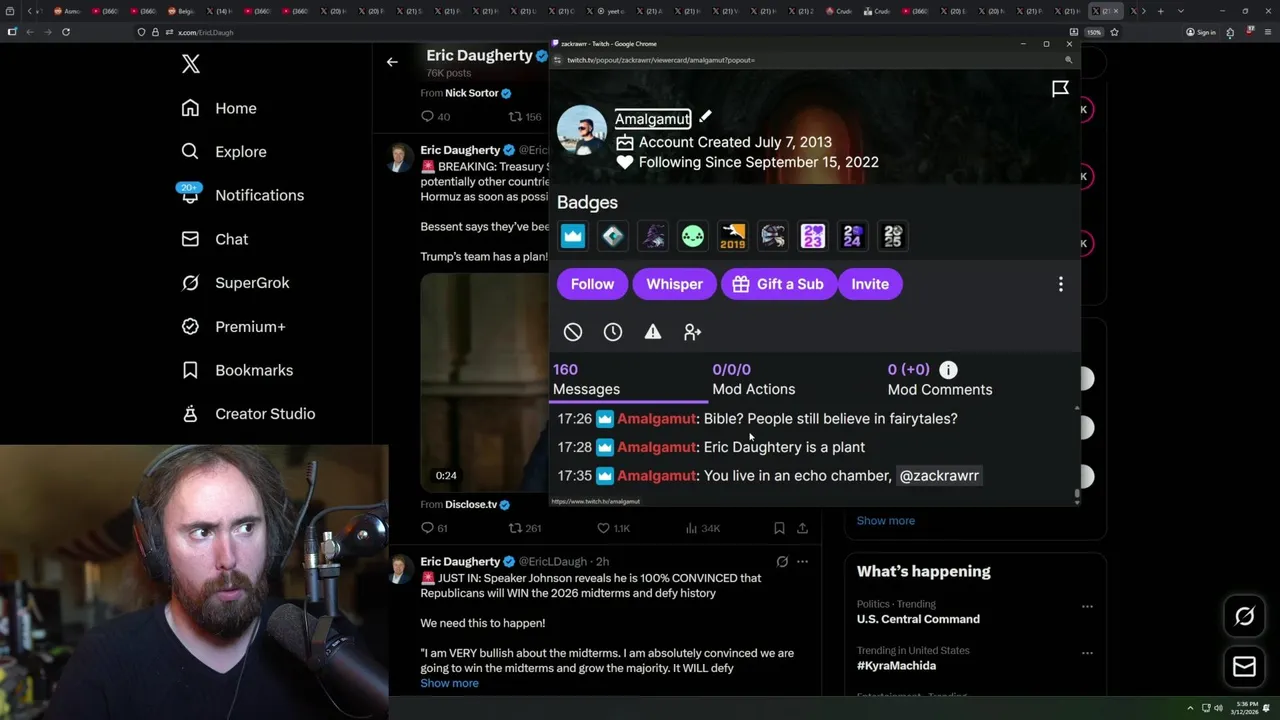Open Explore search in the X sidebar
This screenshot has width=1280, height=720.
click(224, 152)
